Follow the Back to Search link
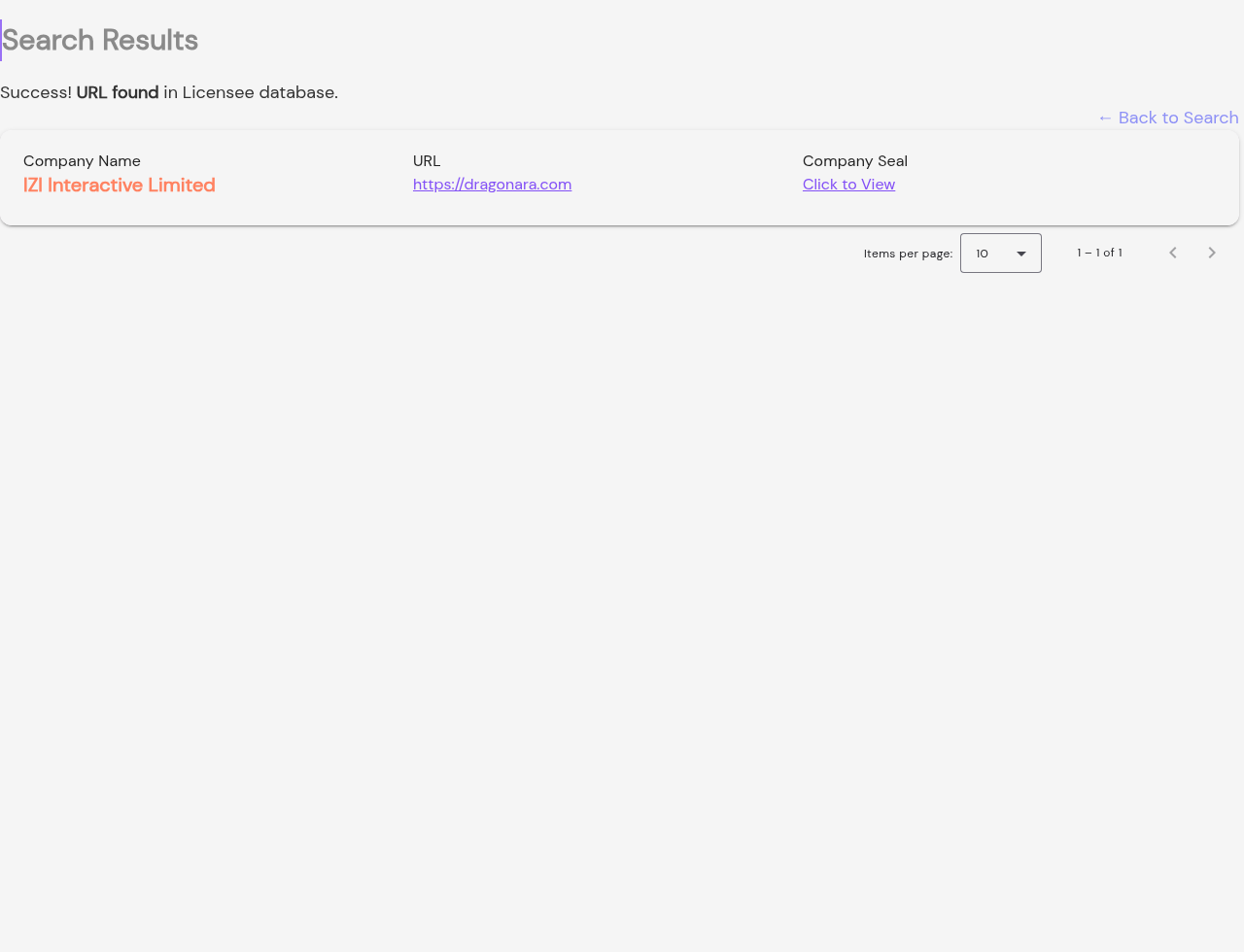1244x952 pixels. pyautogui.click(x=1168, y=118)
